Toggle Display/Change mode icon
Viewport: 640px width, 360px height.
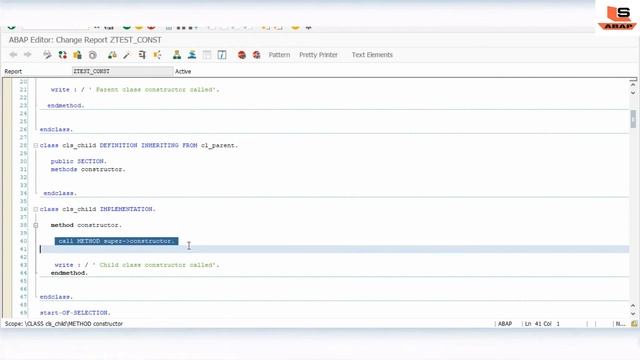(x=47, y=55)
